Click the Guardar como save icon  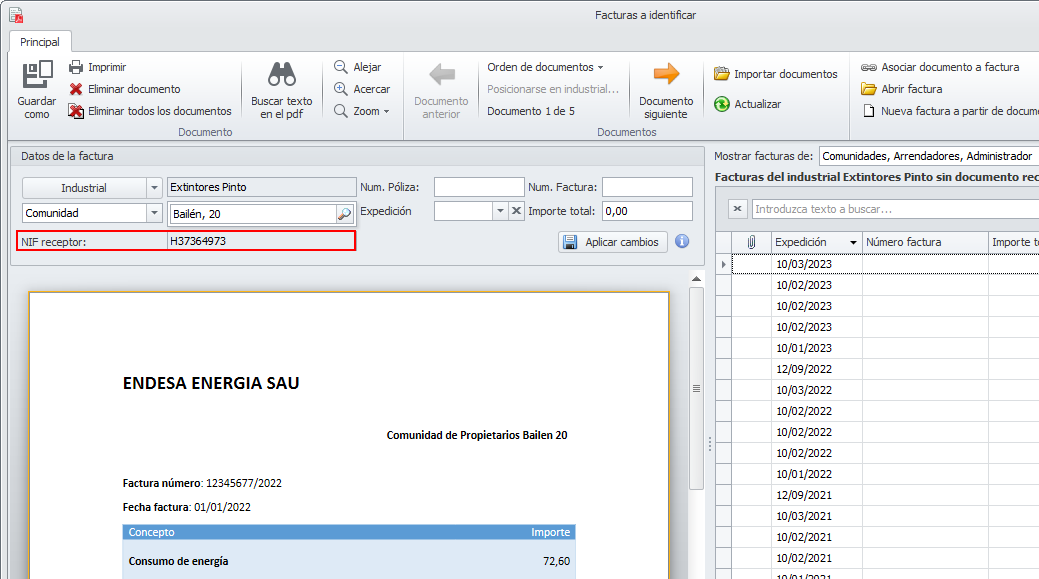tap(37, 76)
